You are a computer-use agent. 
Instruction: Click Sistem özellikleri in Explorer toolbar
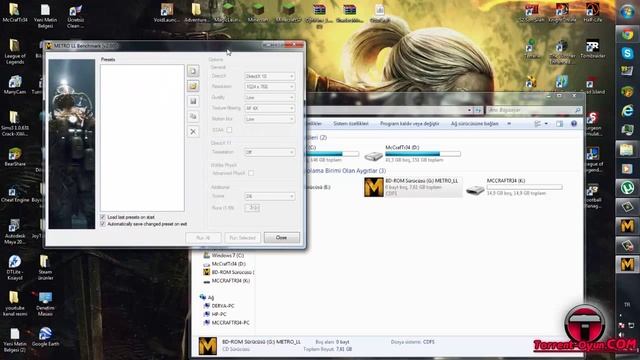pos(351,123)
